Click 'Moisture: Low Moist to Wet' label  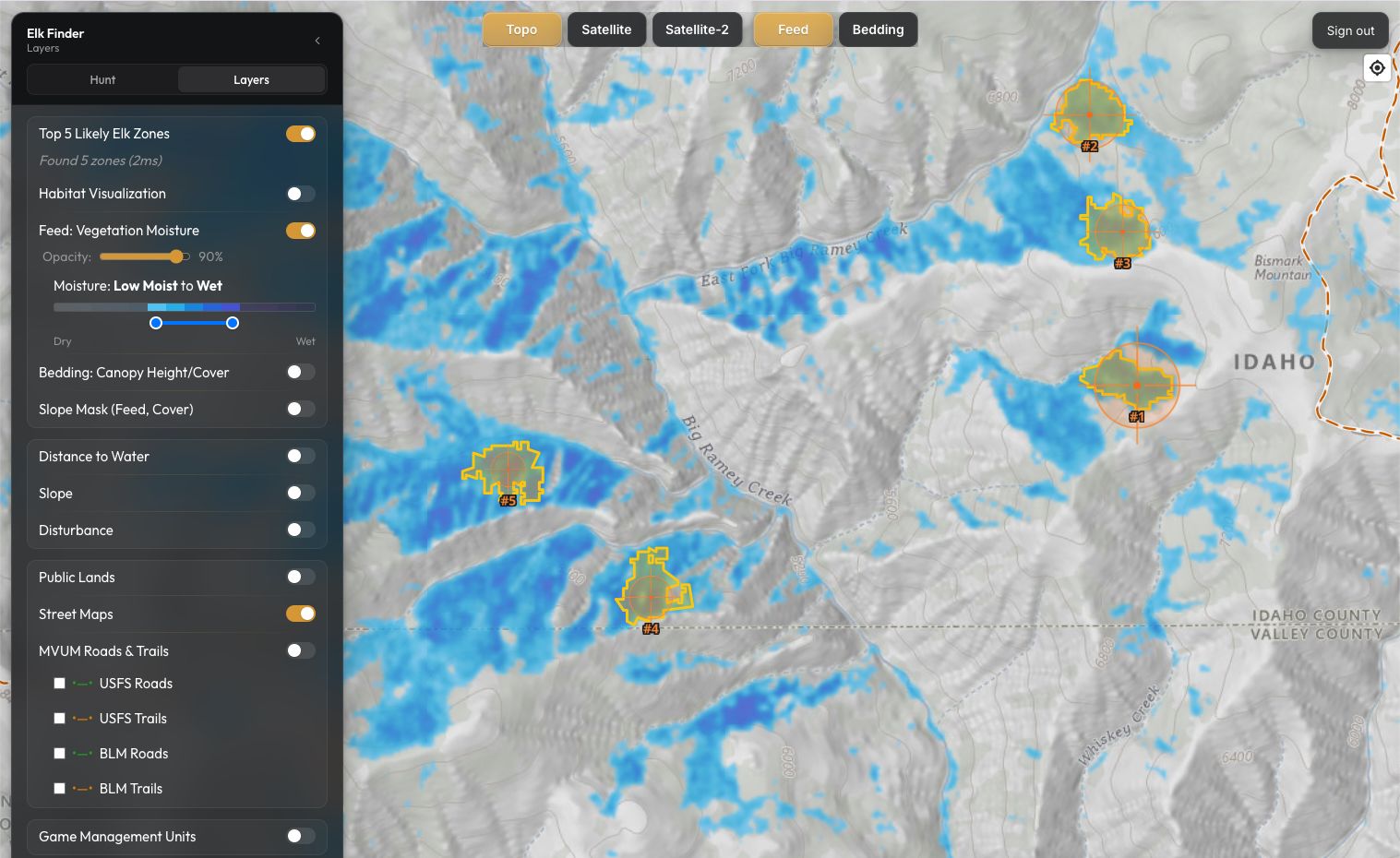pos(138,286)
